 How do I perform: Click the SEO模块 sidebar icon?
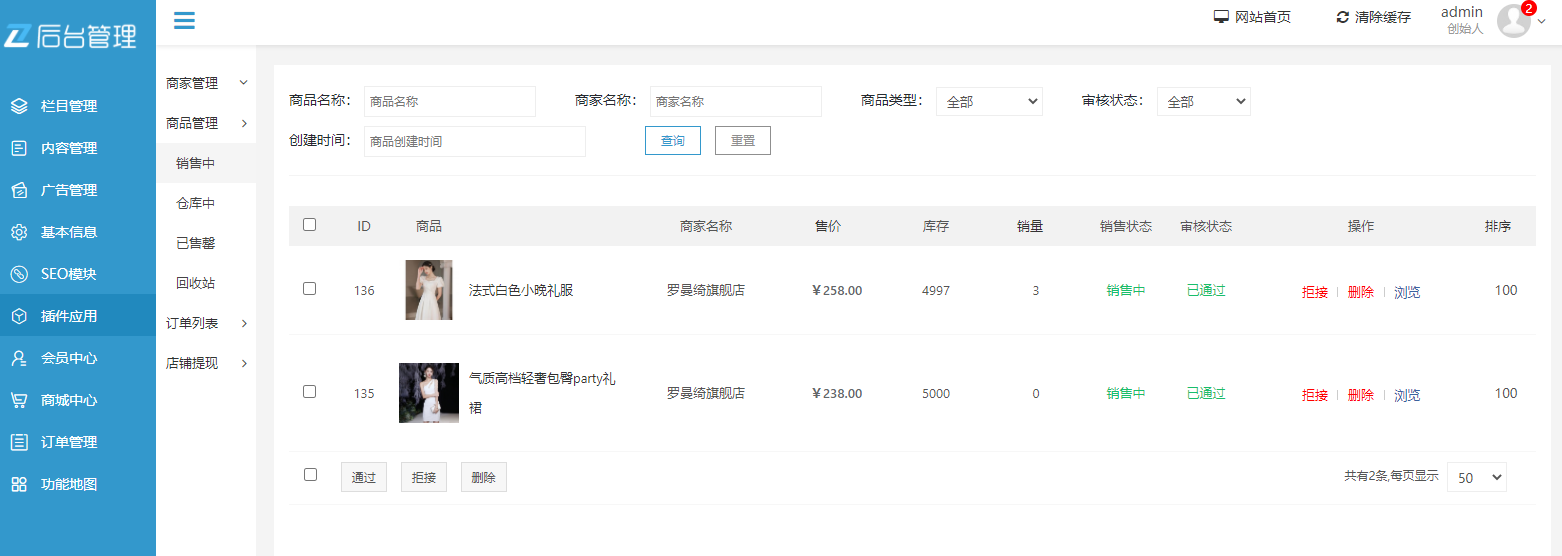tap(19, 274)
